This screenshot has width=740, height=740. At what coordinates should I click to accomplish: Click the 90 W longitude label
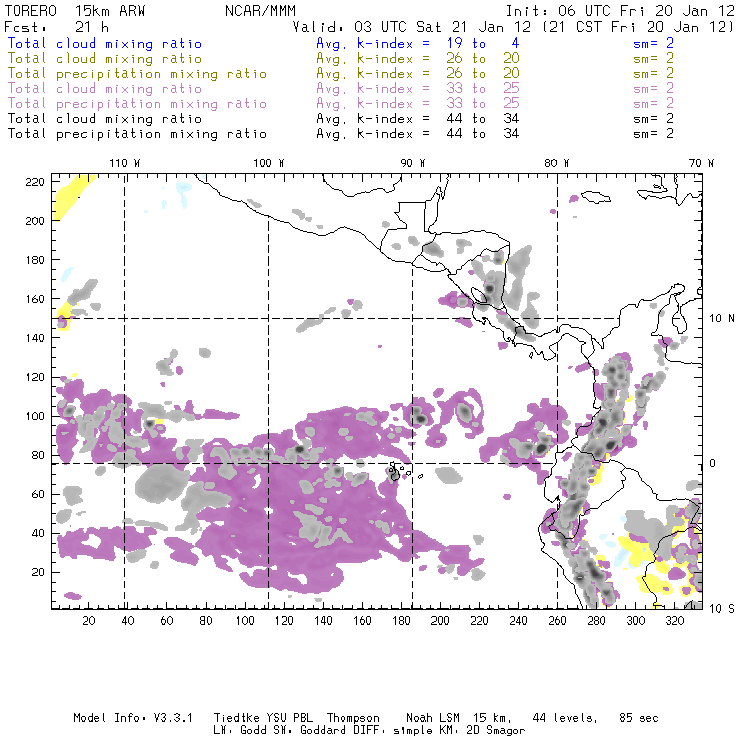click(413, 163)
